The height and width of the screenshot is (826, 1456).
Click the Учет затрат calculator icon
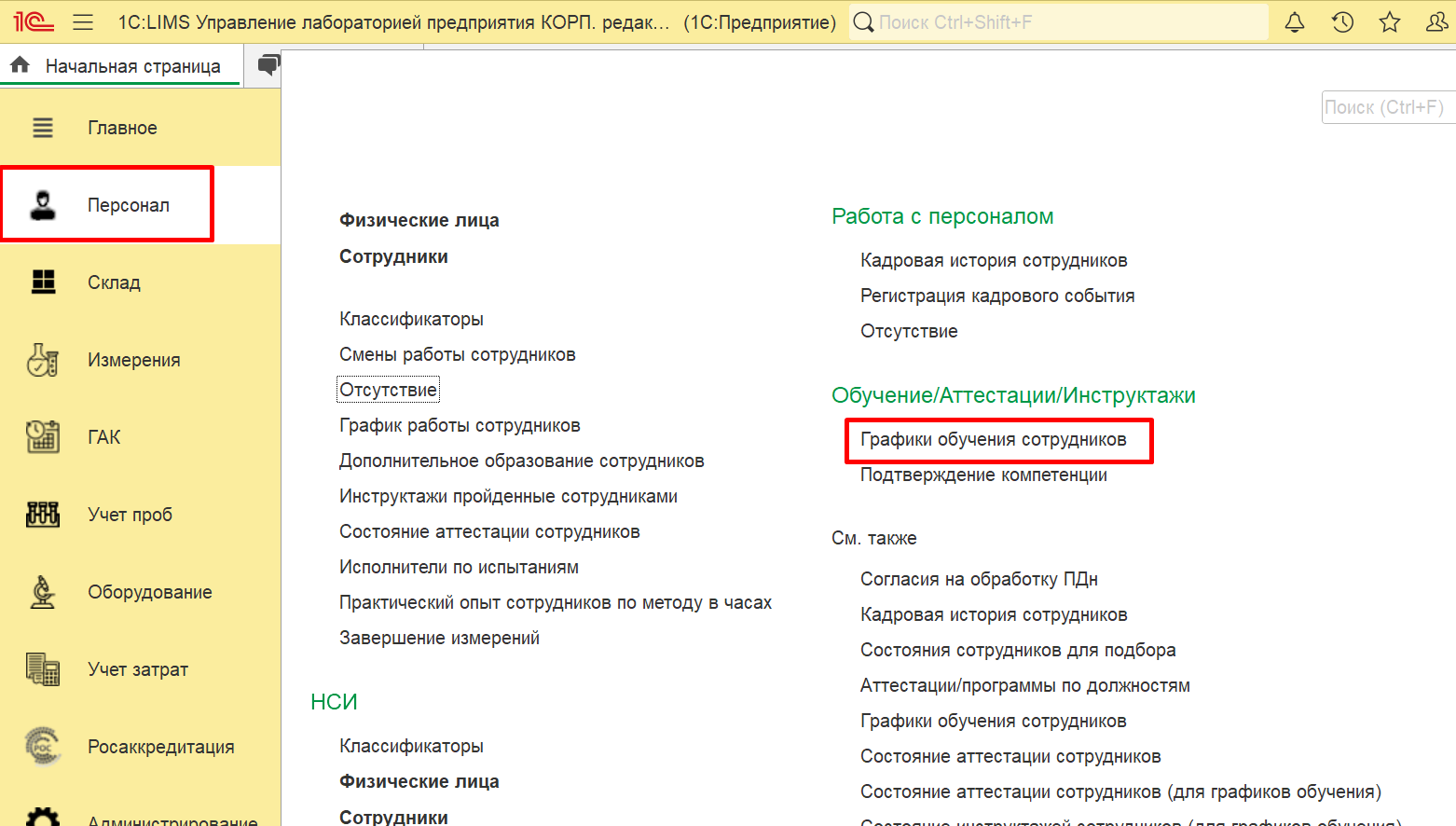point(43,669)
